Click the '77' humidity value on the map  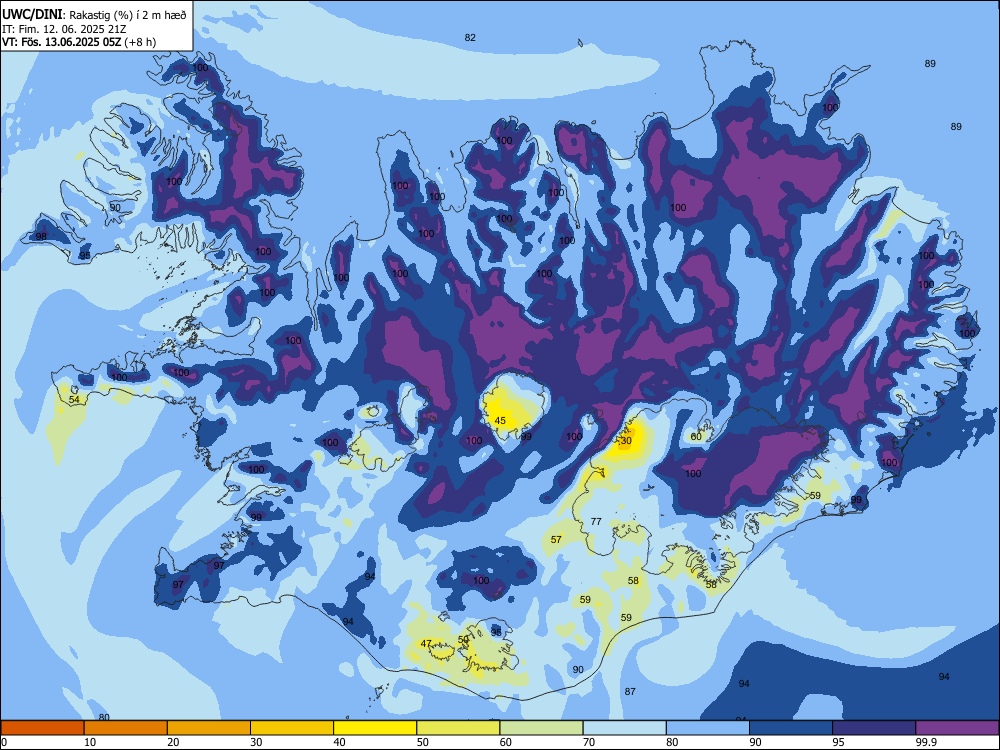(596, 521)
